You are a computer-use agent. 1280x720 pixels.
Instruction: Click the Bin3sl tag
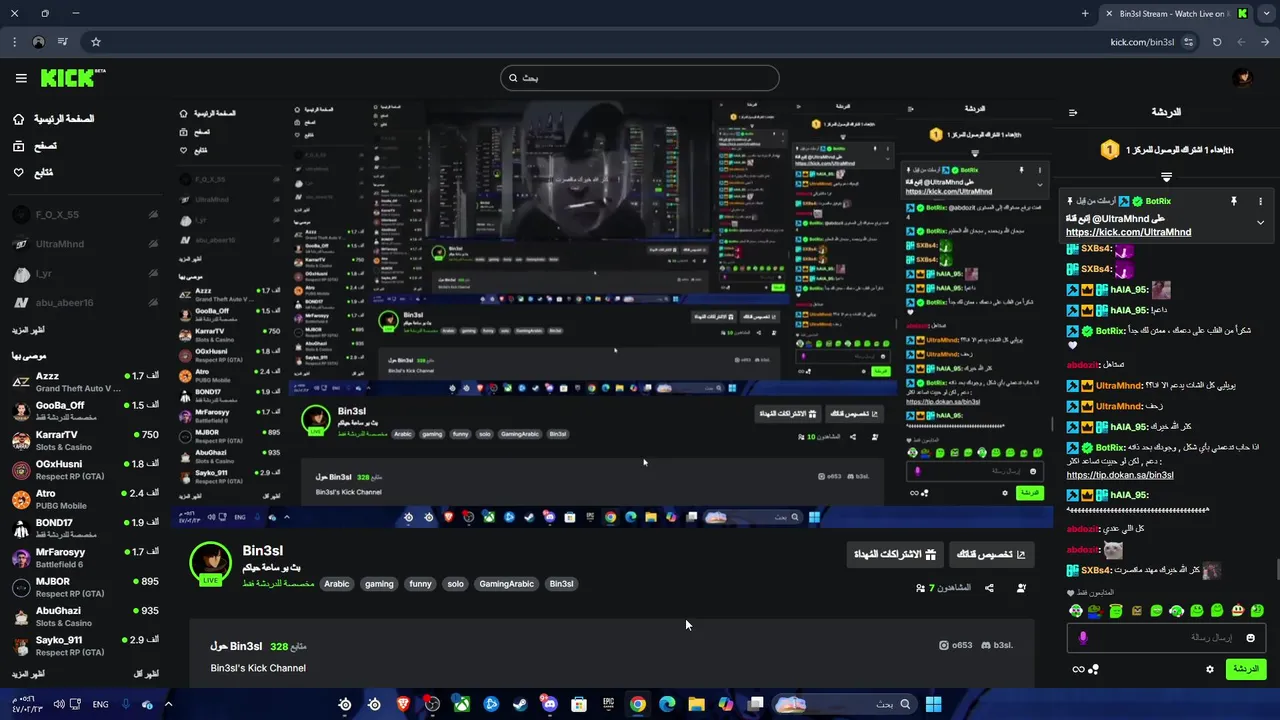click(562, 584)
